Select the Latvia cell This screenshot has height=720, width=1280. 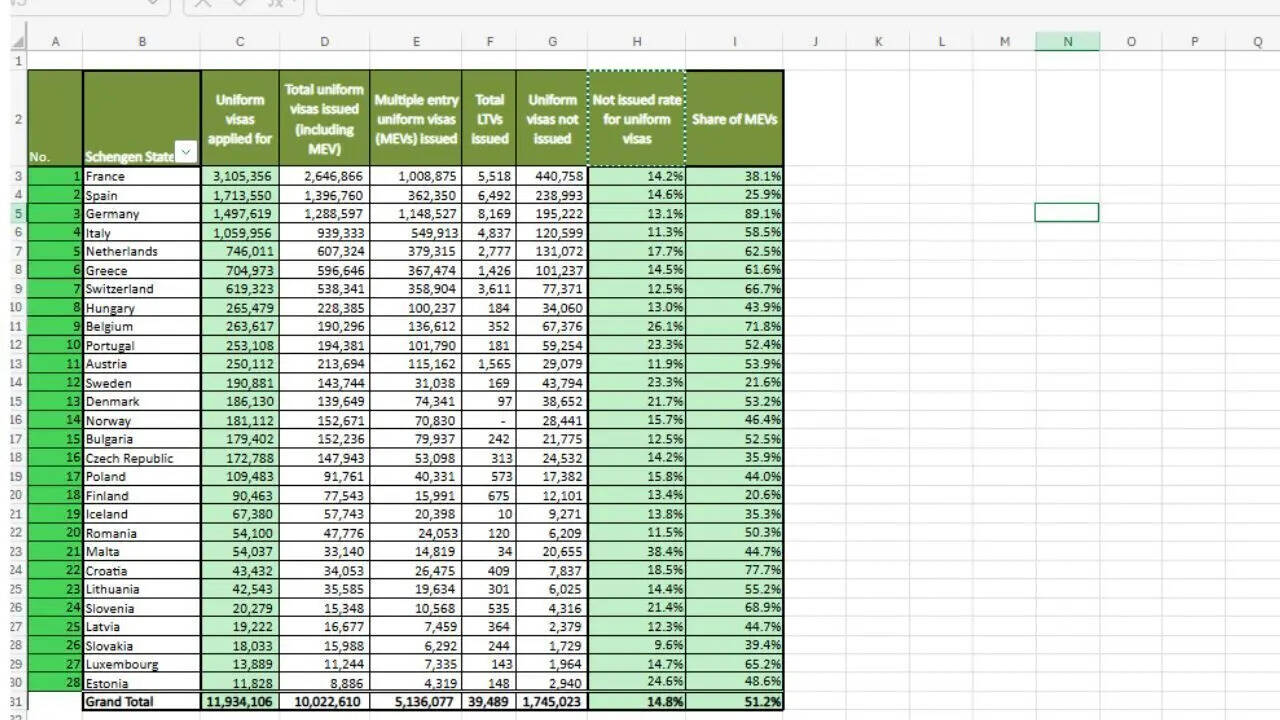(141, 626)
